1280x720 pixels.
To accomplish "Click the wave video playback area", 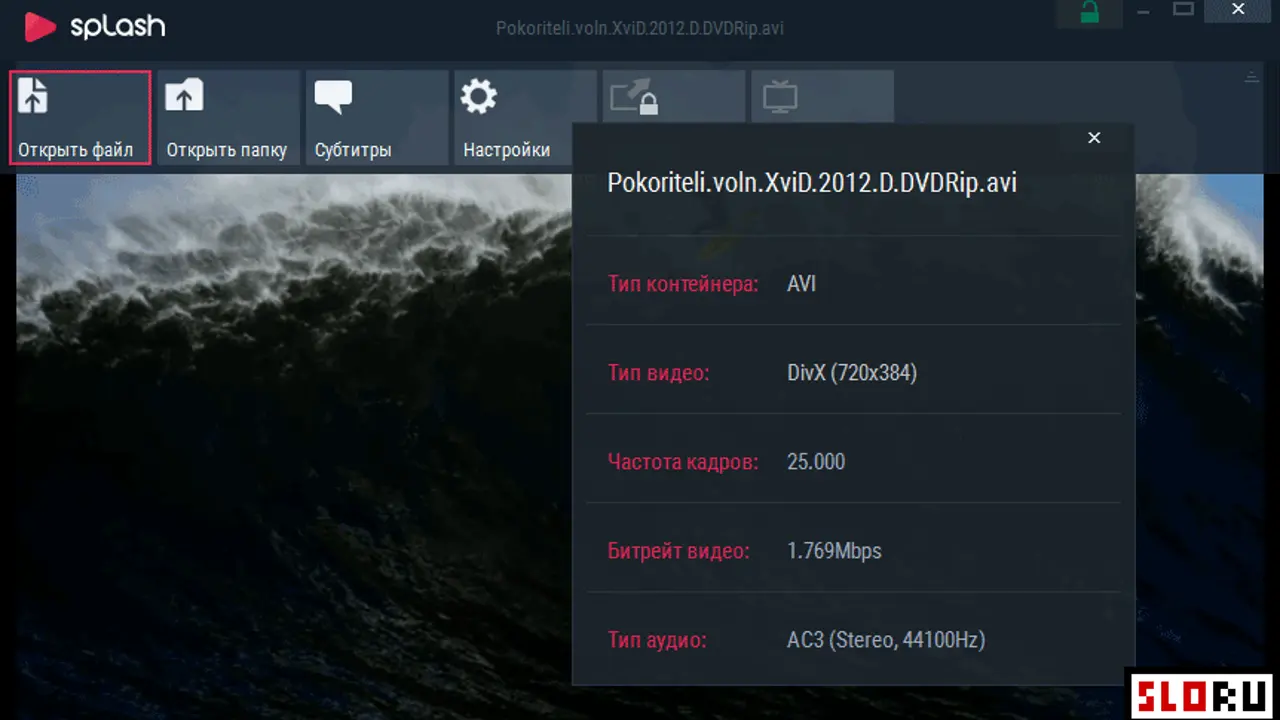I will (290, 440).
